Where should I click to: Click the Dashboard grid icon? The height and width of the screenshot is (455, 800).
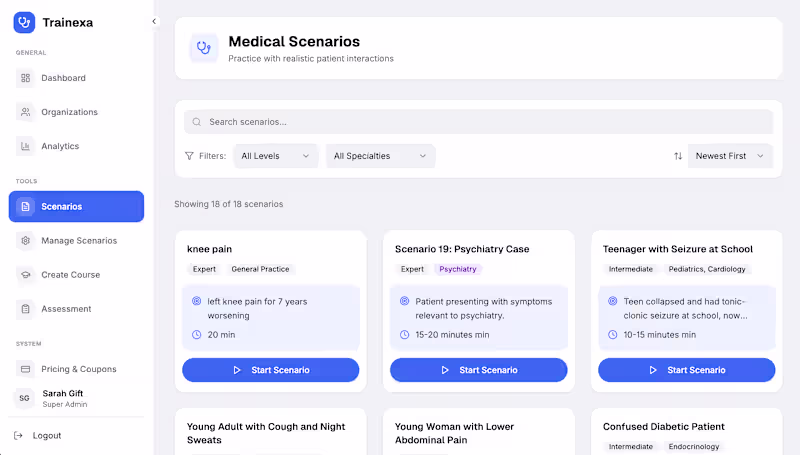(26, 78)
